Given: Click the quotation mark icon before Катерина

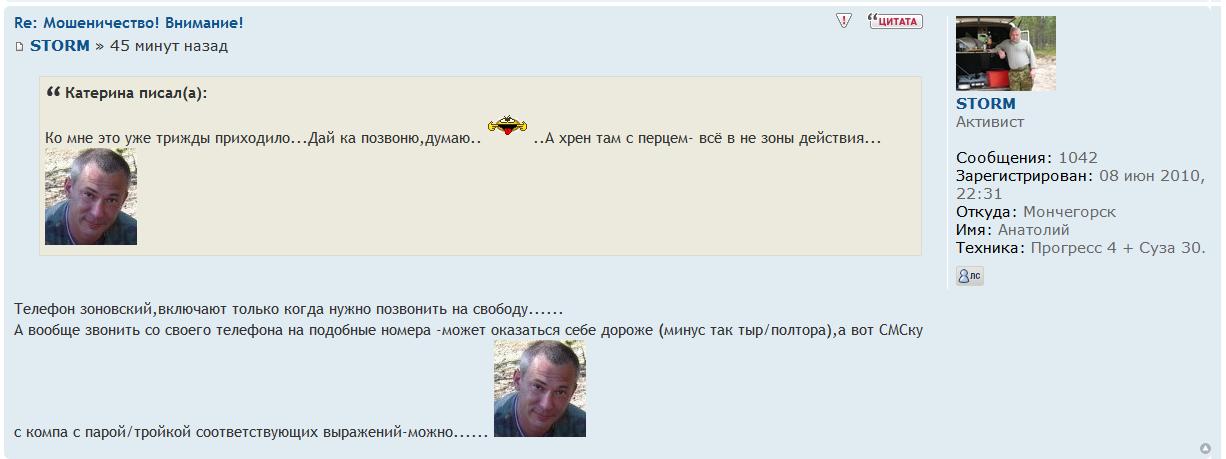Looking at the screenshot, I should 54,93.
